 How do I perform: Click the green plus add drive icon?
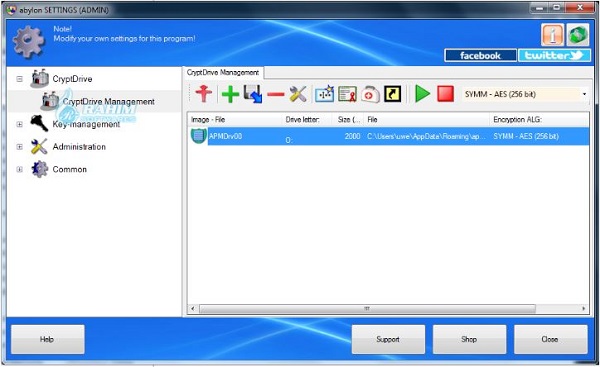tap(230, 94)
